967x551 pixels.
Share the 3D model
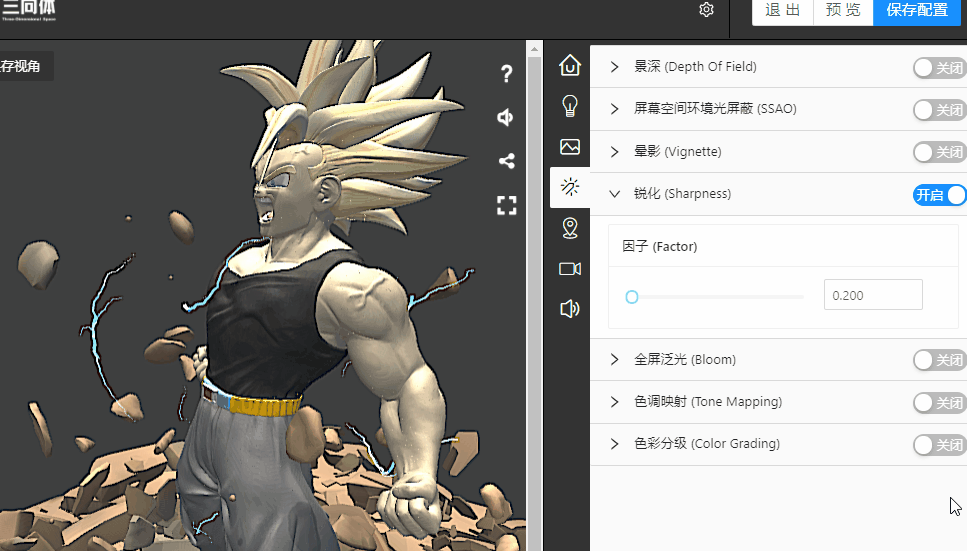point(506,161)
